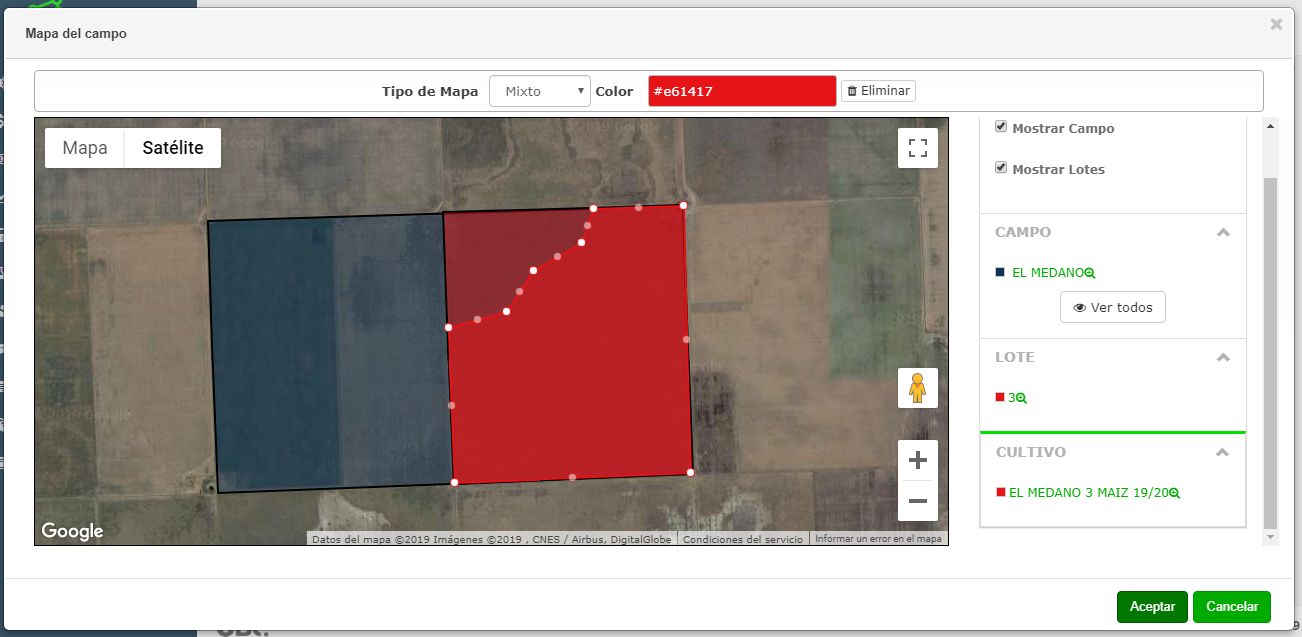
Task: Click magnifier icon next to lote 3
Action: pos(1022,398)
